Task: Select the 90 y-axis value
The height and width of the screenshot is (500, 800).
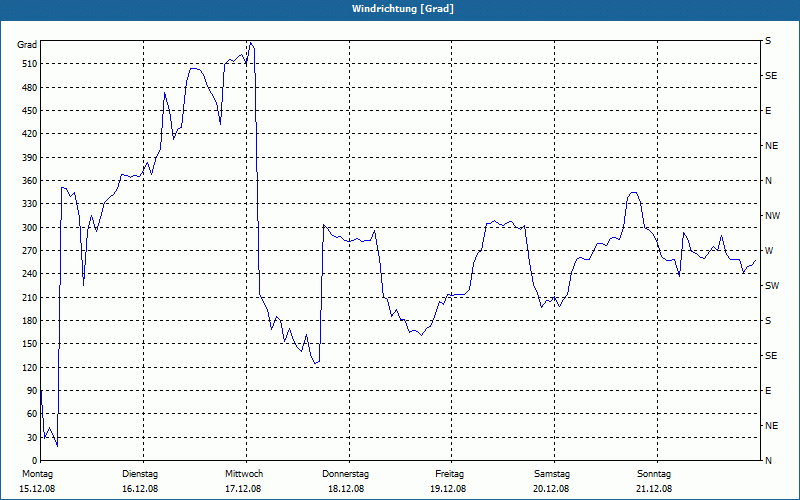Action: 32,391
